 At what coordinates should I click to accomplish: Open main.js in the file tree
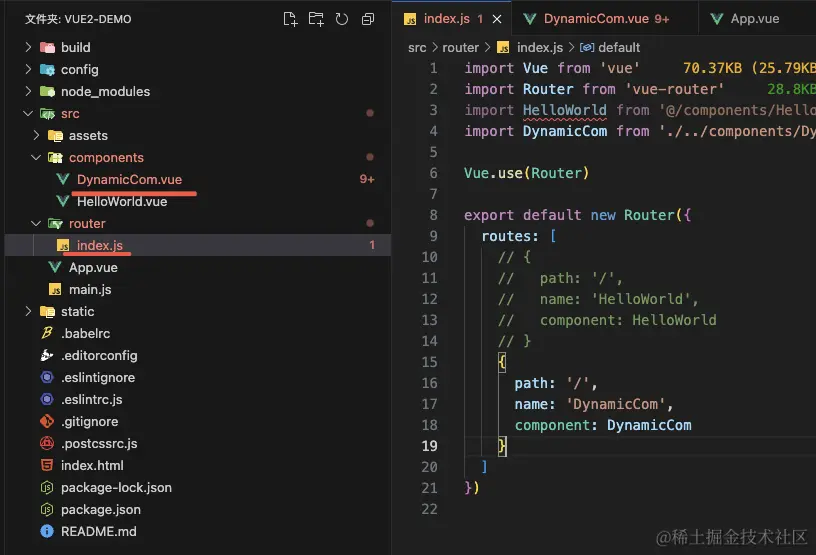[90, 289]
